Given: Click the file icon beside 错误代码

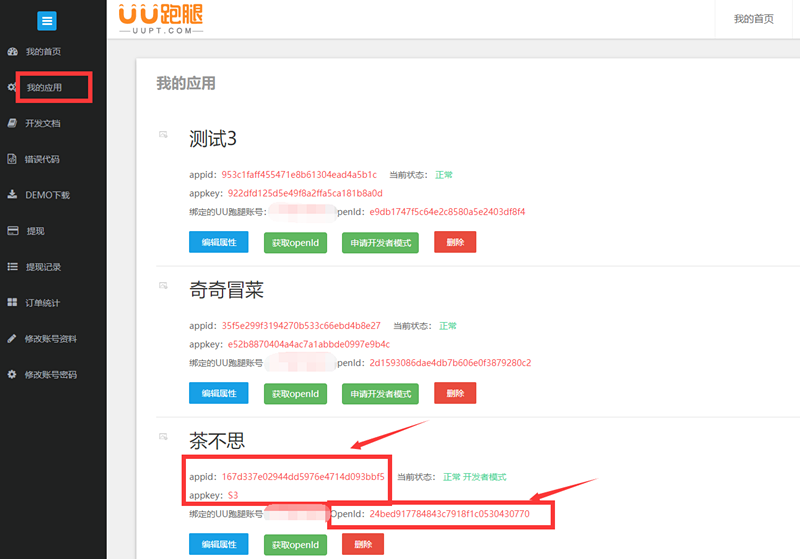Looking at the screenshot, I should coord(12,159).
